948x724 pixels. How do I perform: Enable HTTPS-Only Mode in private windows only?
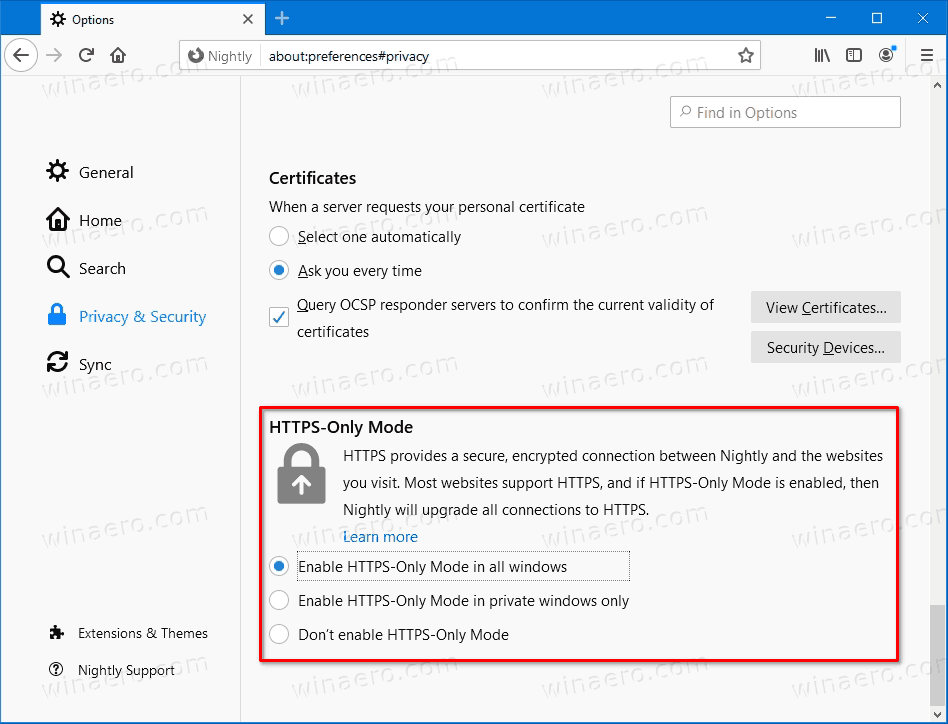tap(279, 601)
